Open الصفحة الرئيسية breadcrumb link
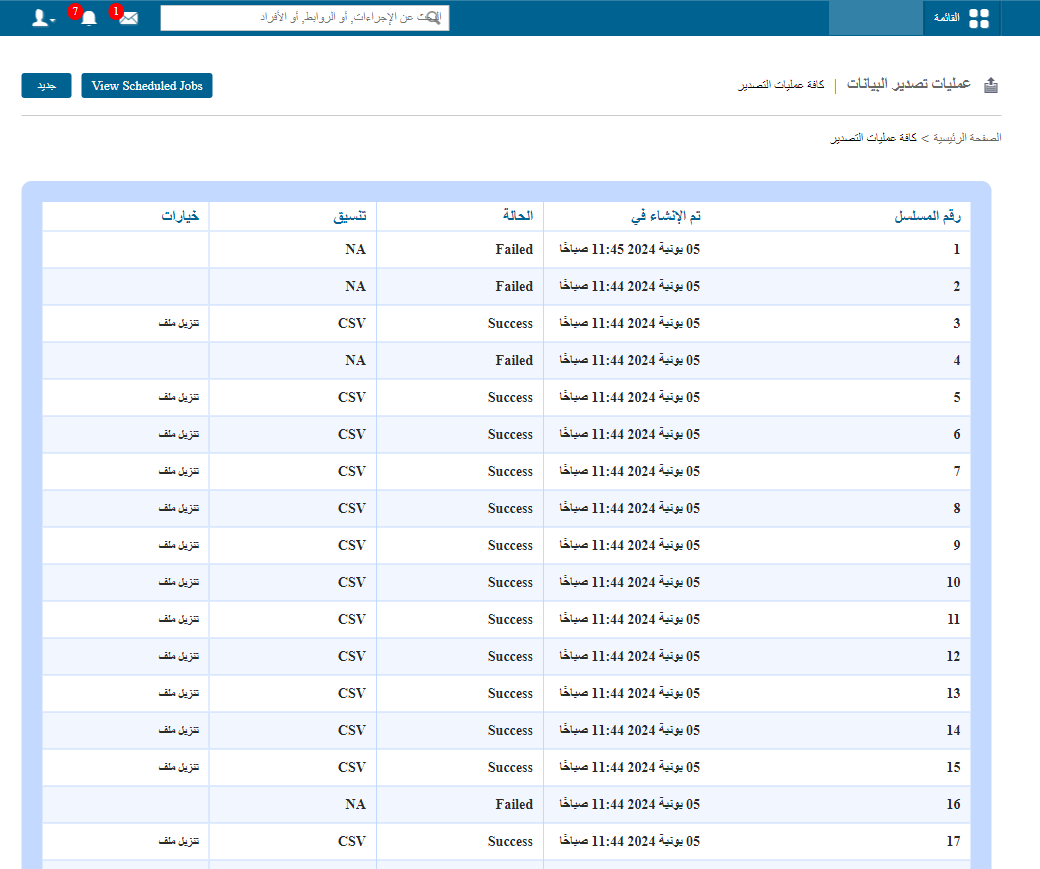 coord(967,137)
